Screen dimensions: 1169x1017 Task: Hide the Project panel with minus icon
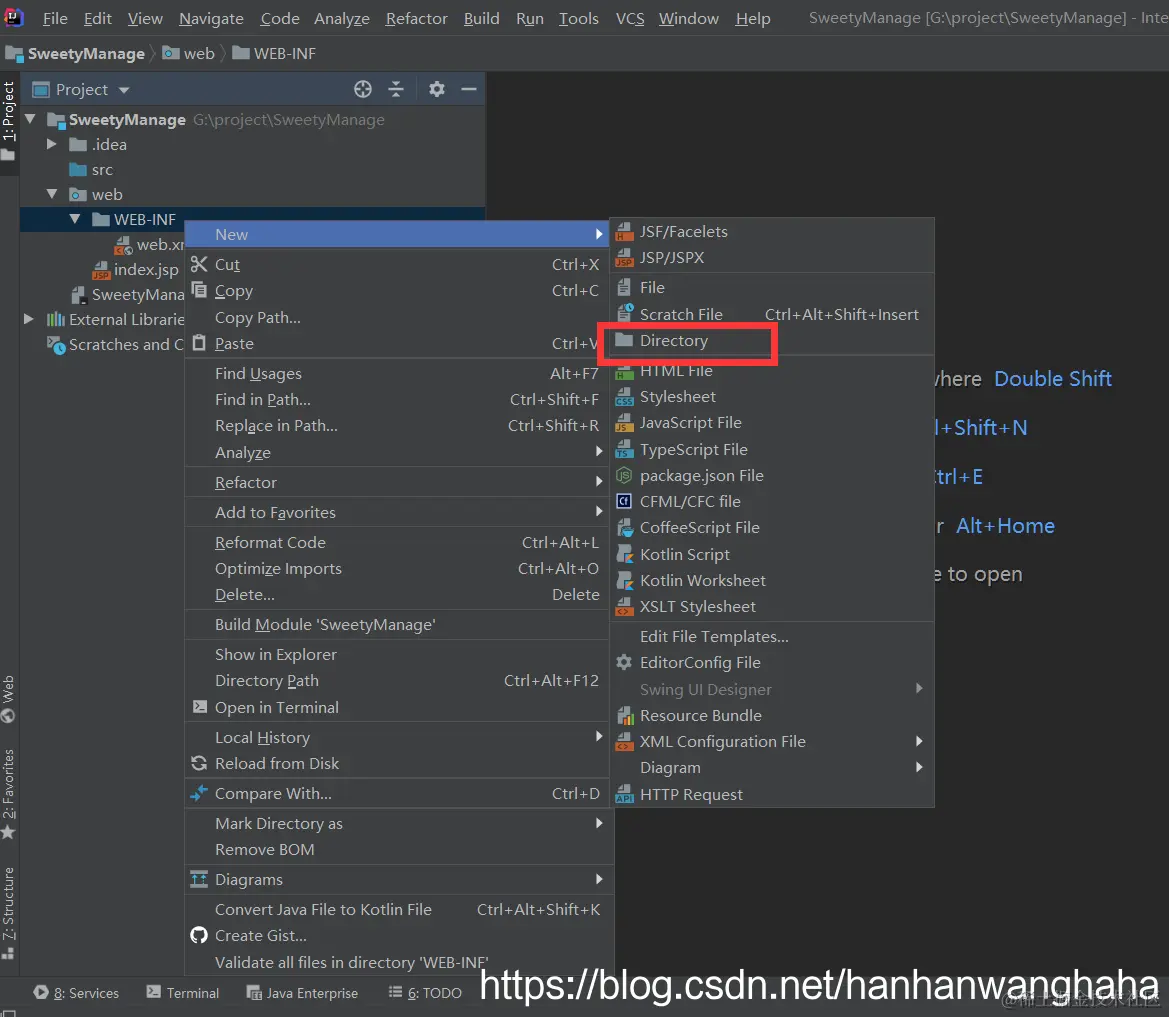(469, 89)
